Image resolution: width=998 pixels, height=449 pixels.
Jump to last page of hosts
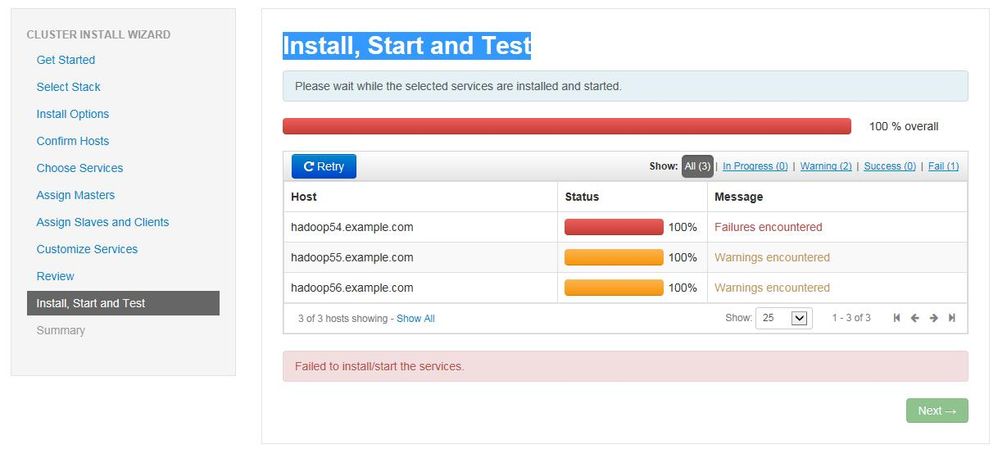click(952, 318)
